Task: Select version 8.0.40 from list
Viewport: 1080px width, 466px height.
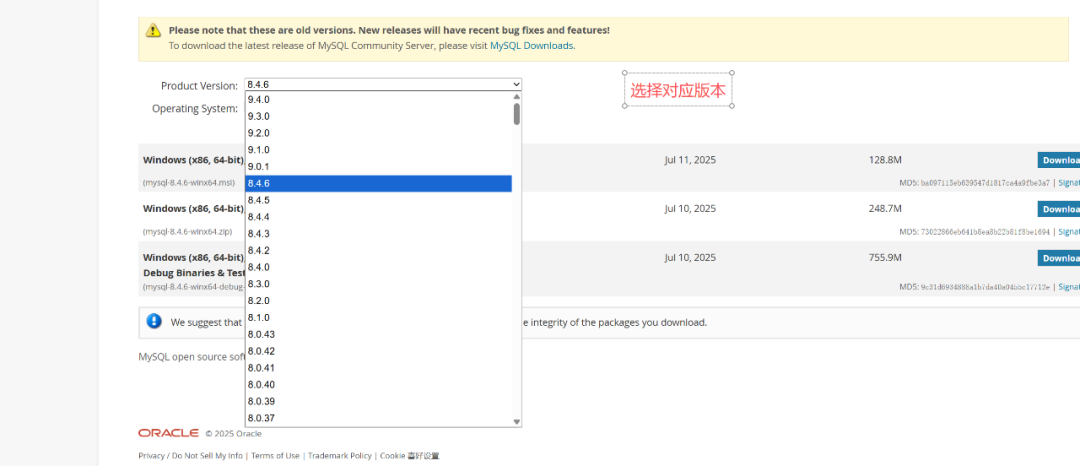Action: pyautogui.click(x=378, y=385)
